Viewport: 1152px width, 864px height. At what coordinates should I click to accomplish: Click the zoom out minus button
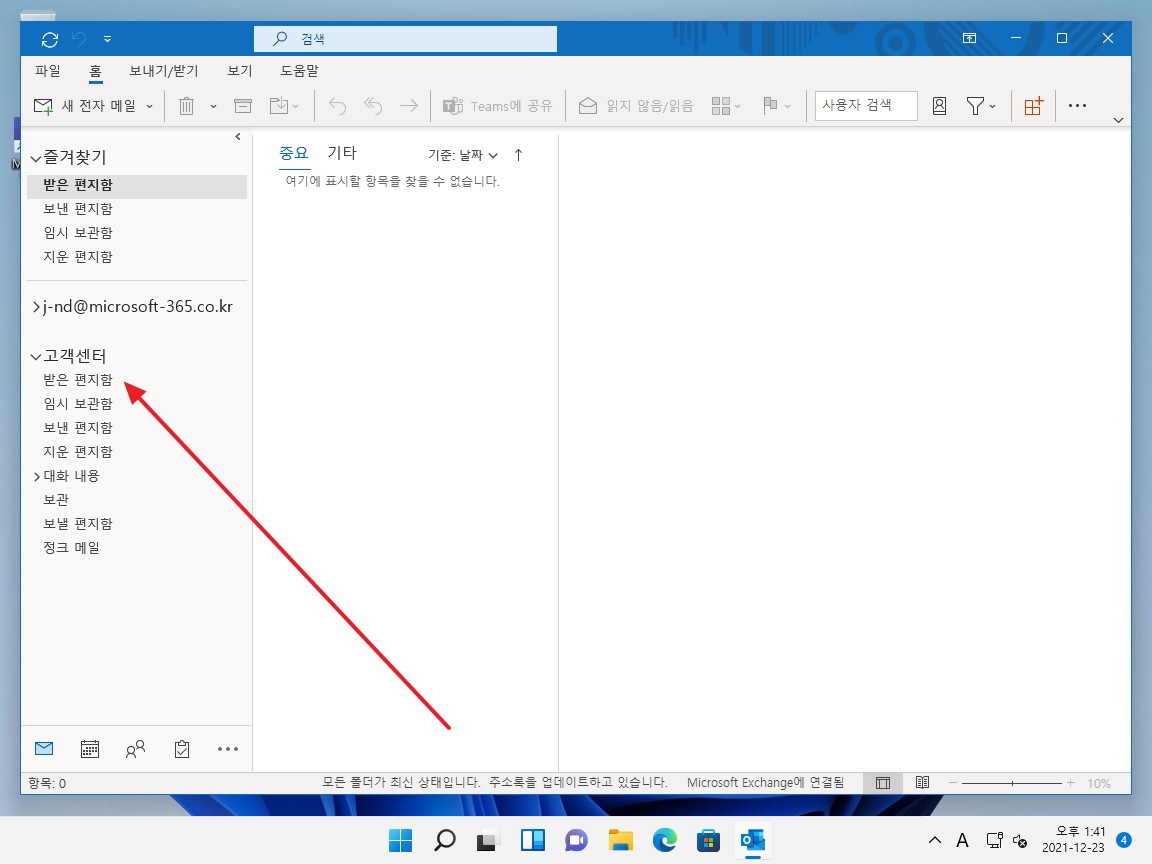coord(952,783)
